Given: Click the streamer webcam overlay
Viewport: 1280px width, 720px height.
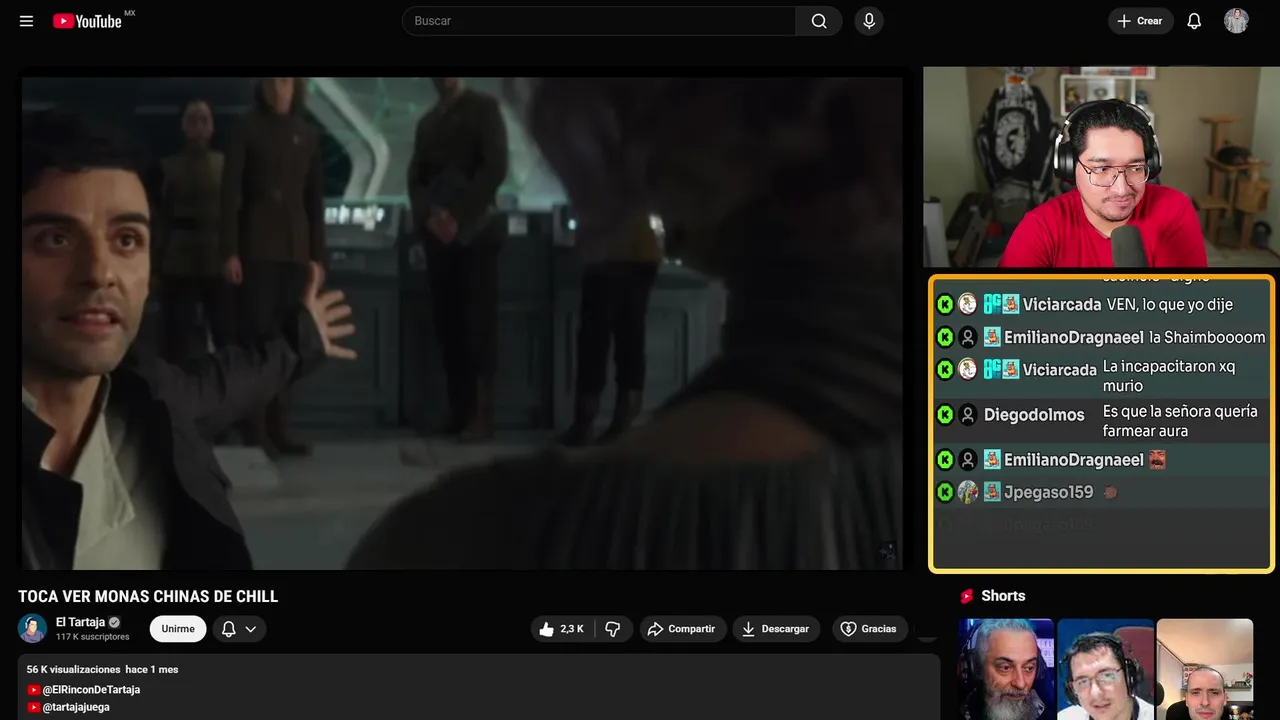Looking at the screenshot, I should 1100,167.
